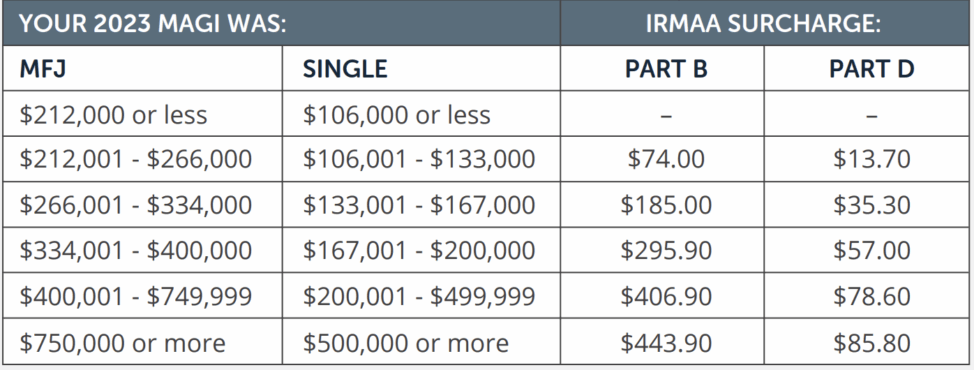The height and width of the screenshot is (370, 974).
Task: Click the $13.70 Part D surcharge
Action: (x=871, y=160)
